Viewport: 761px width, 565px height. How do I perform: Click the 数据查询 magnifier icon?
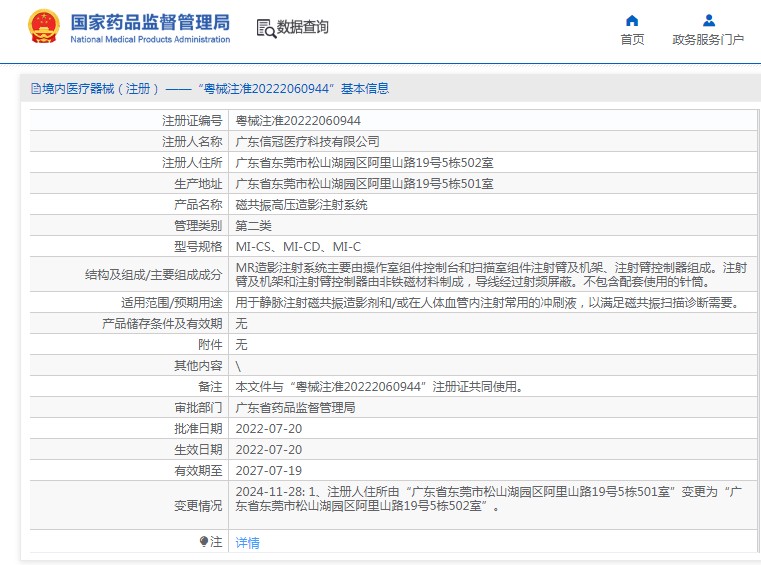click(265, 28)
